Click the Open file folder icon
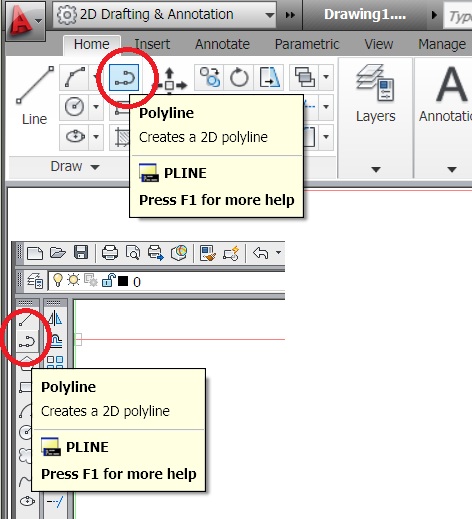Image resolution: width=472 pixels, height=519 pixels. coord(58,253)
